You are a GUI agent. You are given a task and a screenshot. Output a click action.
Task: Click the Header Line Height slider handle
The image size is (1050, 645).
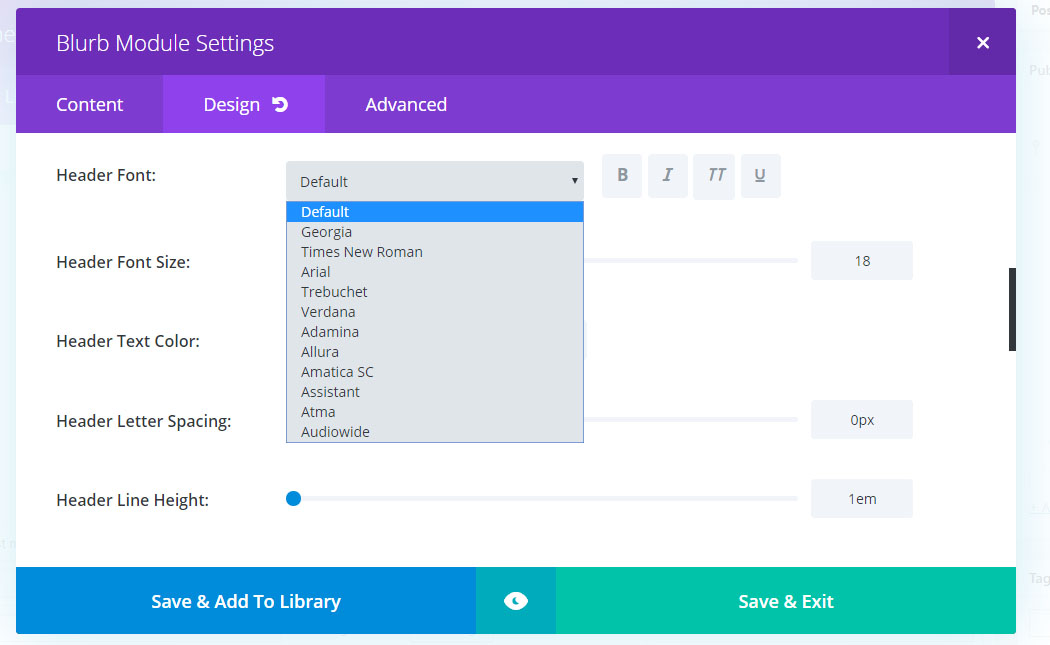pyautogui.click(x=293, y=498)
